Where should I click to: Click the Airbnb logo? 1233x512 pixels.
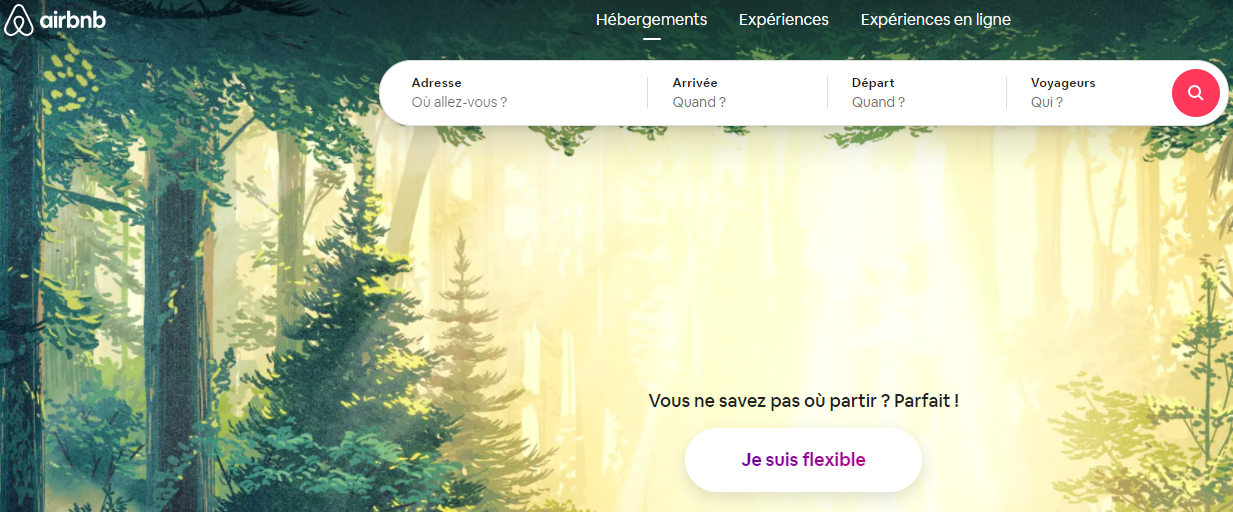coord(55,20)
